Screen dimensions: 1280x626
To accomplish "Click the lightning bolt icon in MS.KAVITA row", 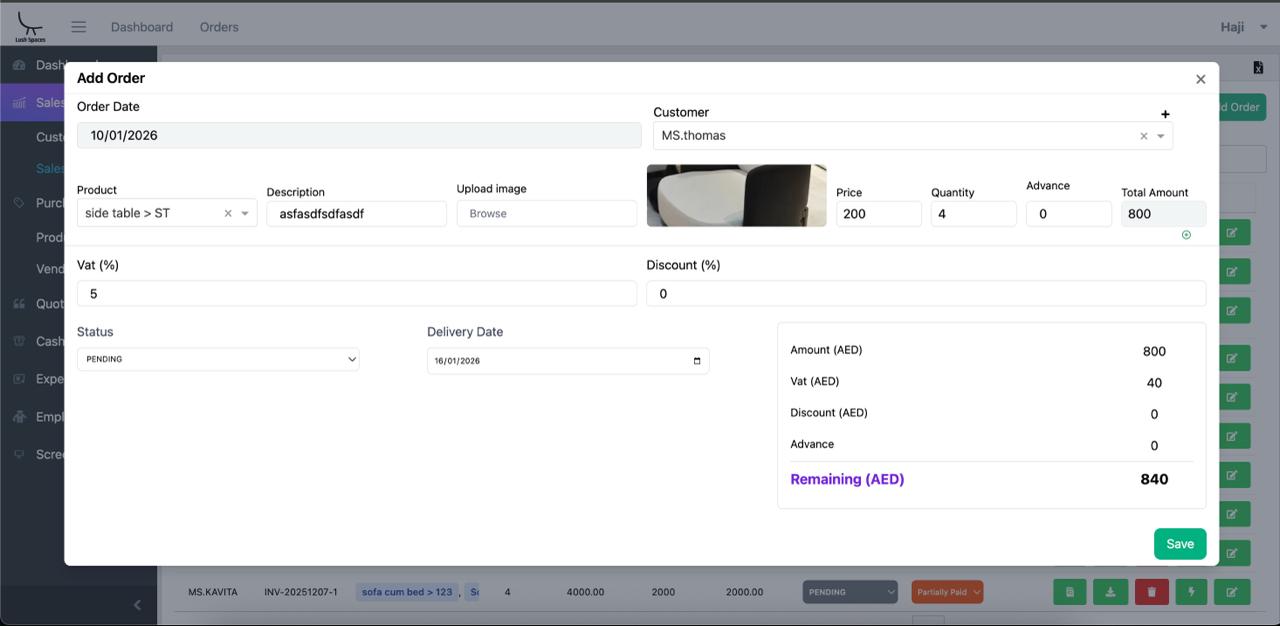I will (1191, 592).
